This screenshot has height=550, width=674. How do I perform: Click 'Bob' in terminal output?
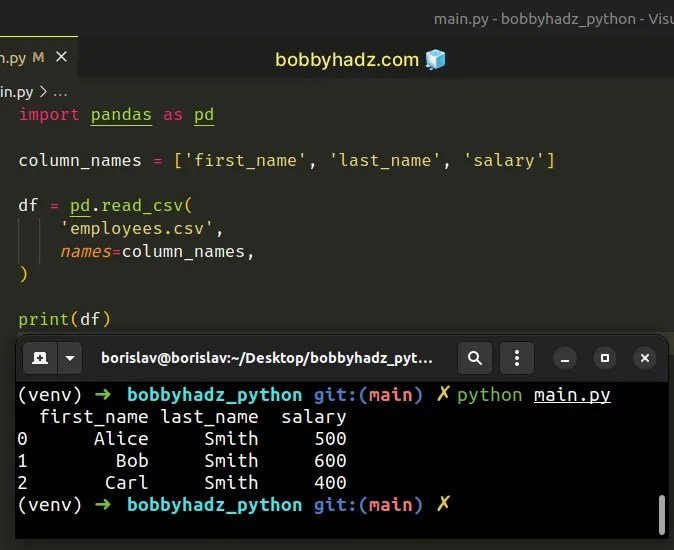coord(132,461)
